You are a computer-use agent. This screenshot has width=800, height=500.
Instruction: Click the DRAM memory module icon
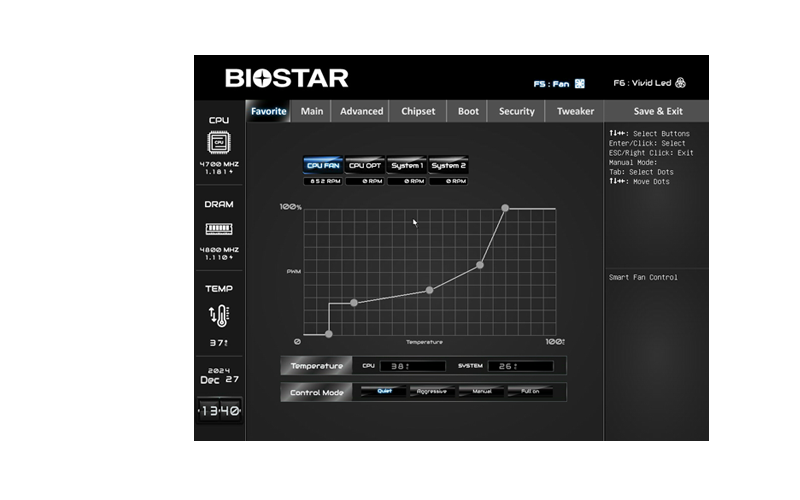pyautogui.click(x=219, y=228)
